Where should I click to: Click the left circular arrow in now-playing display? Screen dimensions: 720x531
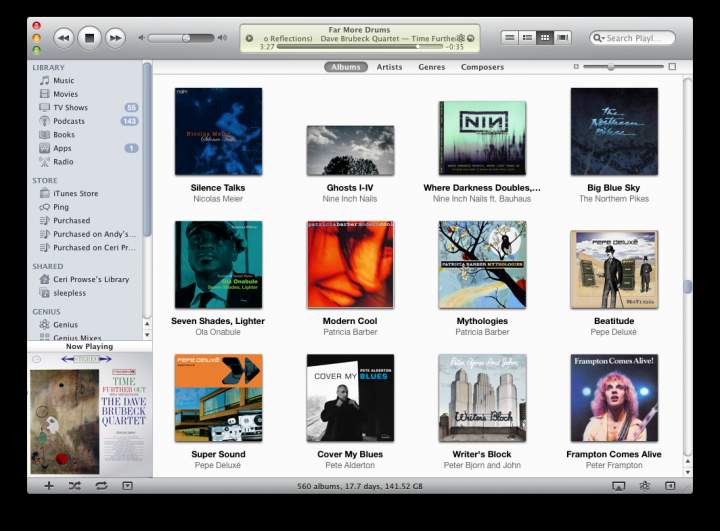coord(249,38)
